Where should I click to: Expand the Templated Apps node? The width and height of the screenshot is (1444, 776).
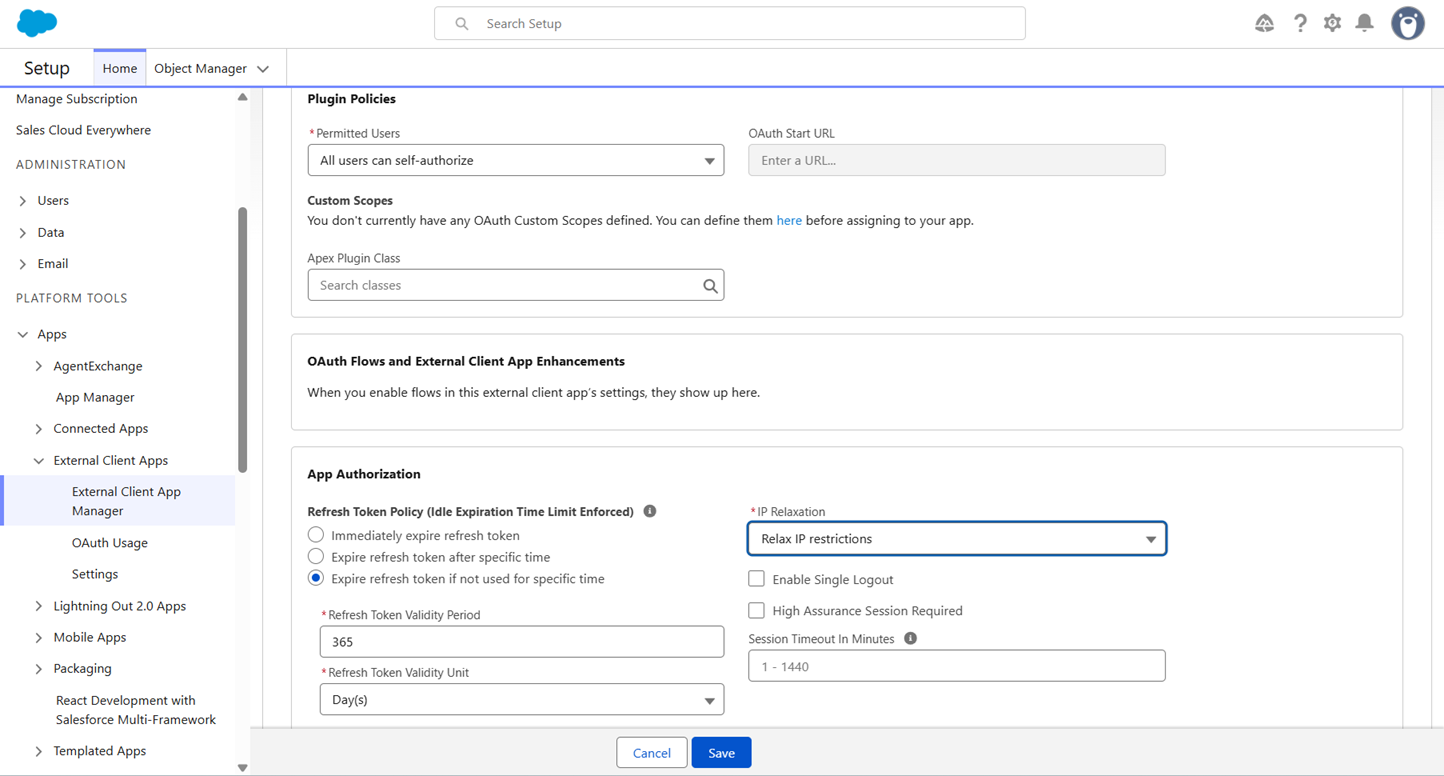pyautogui.click(x=39, y=751)
